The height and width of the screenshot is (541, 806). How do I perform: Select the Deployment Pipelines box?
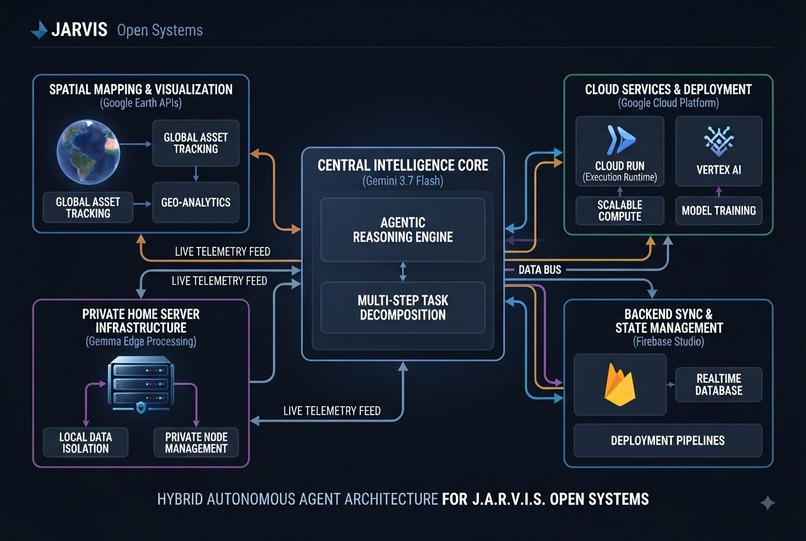[668, 440]
